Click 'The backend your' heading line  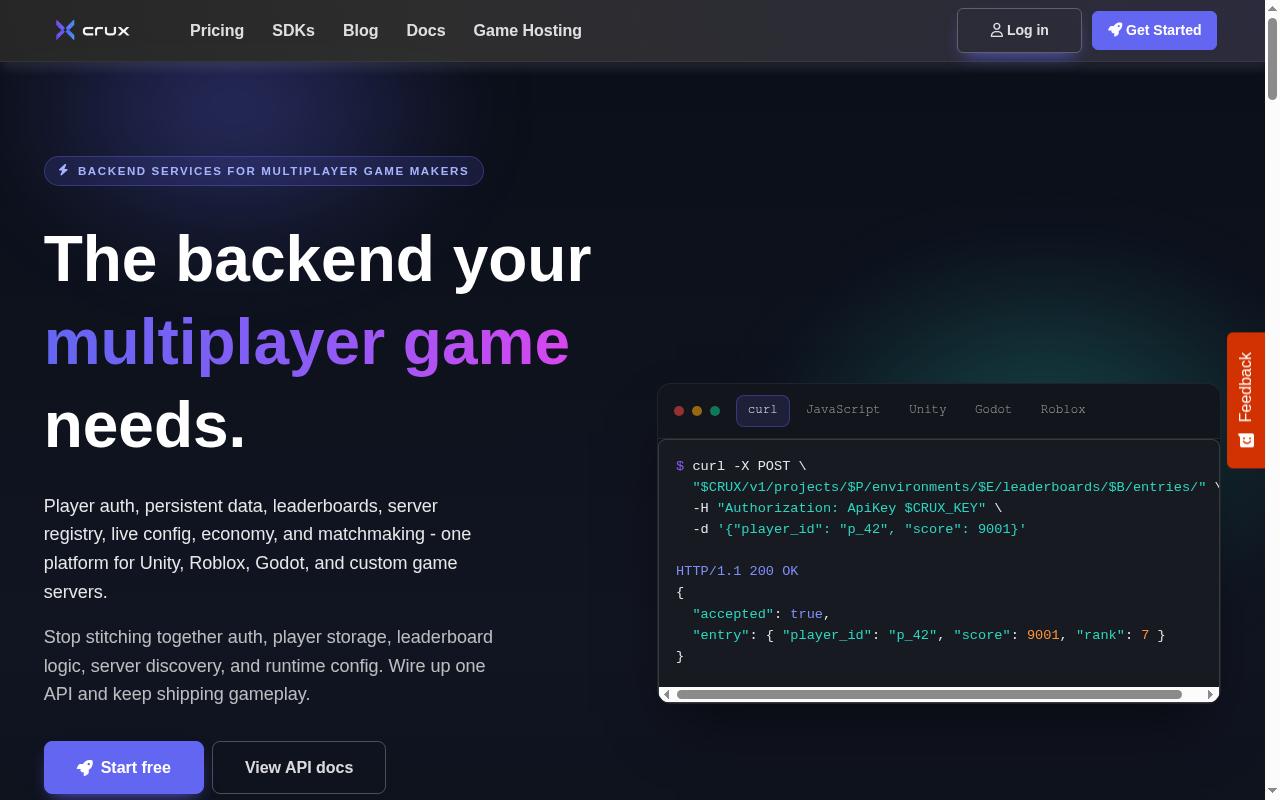pos(318,259)
